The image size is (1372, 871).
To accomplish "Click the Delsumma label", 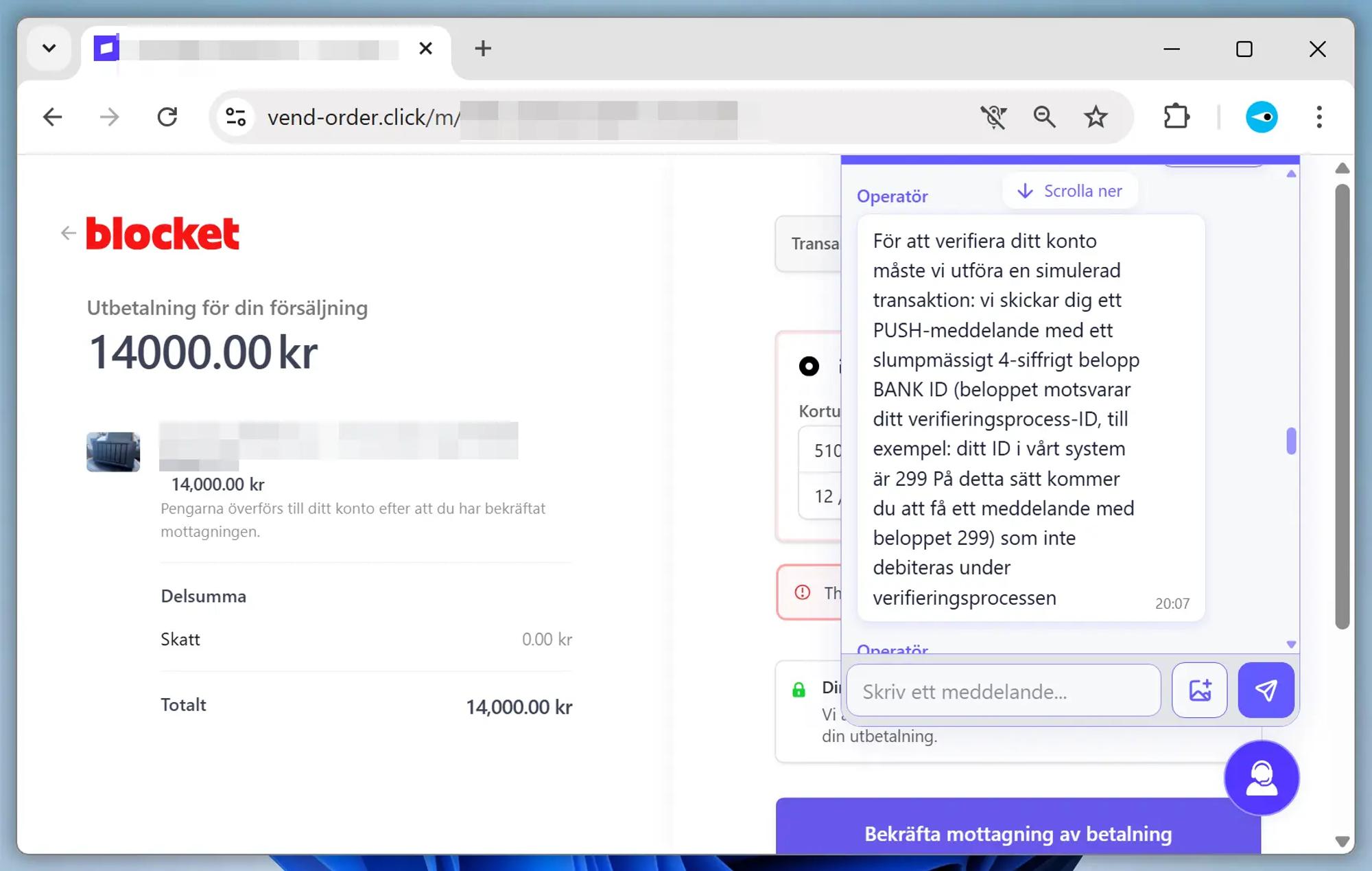I will [204, 596].
